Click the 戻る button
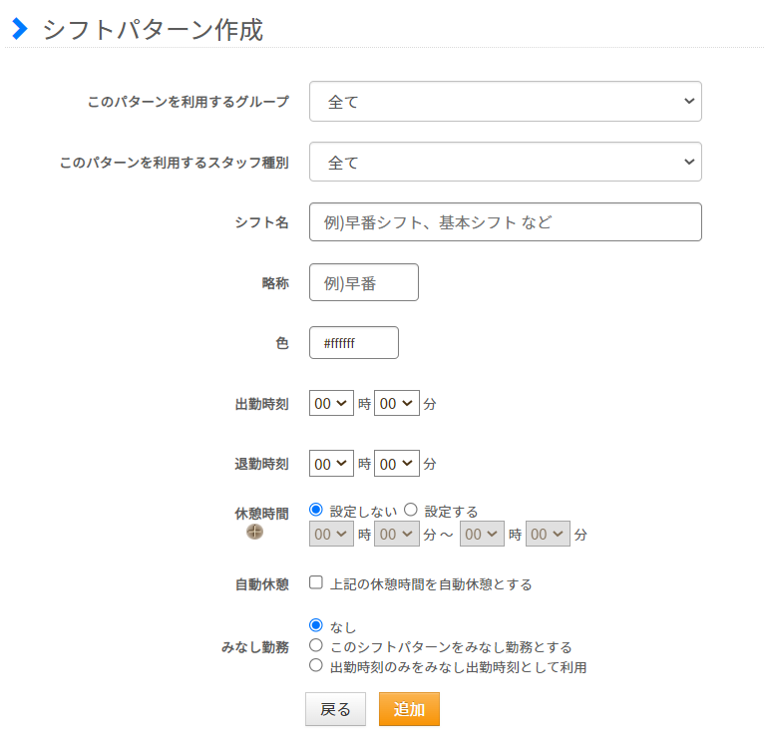This screenshot has height=748, width=764. point(335,709)
